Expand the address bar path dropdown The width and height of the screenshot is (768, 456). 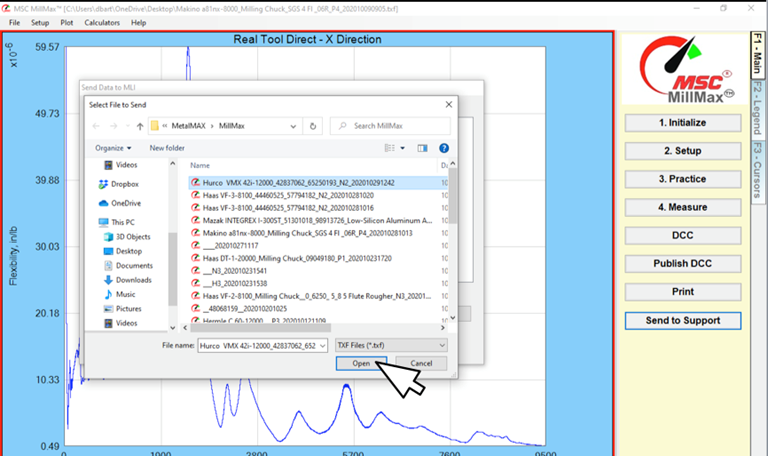coord(293,126)
